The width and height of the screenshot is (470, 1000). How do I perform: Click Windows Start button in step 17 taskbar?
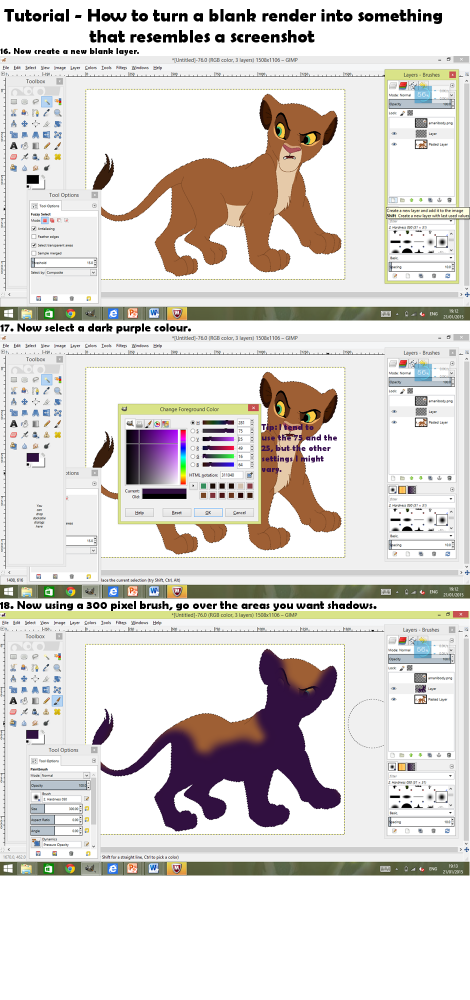point(9,591)
